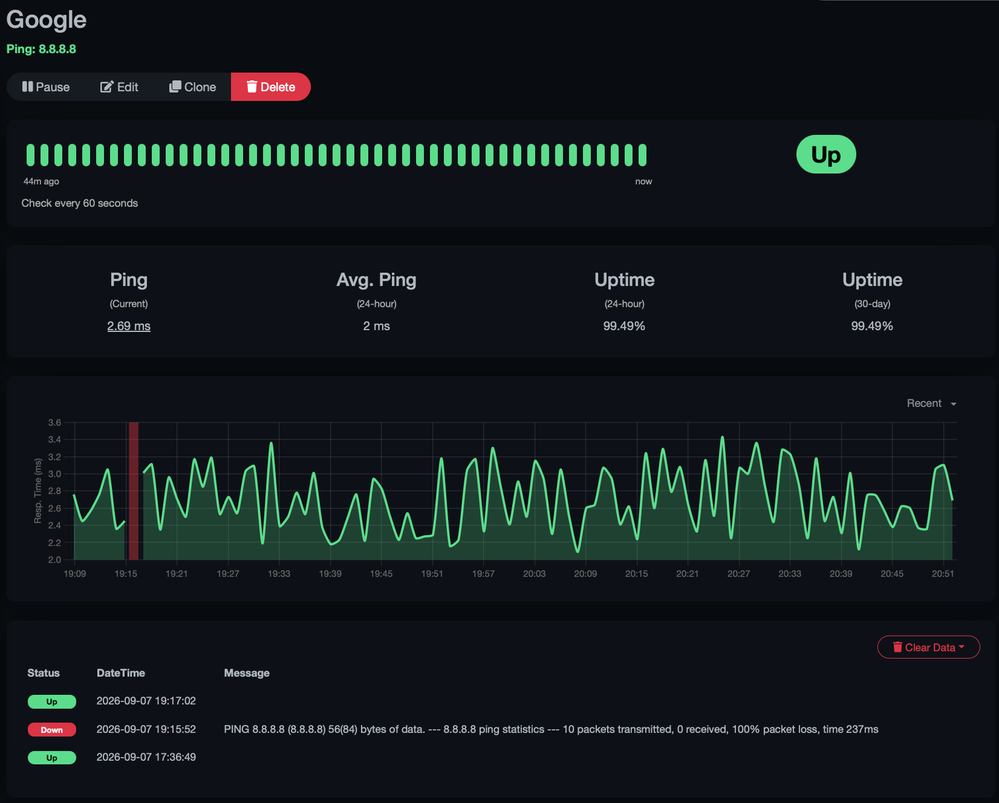This screenshot has height=803, width=999.
Task: Click the red downtime marker in chart
Action: coord(133,491)
